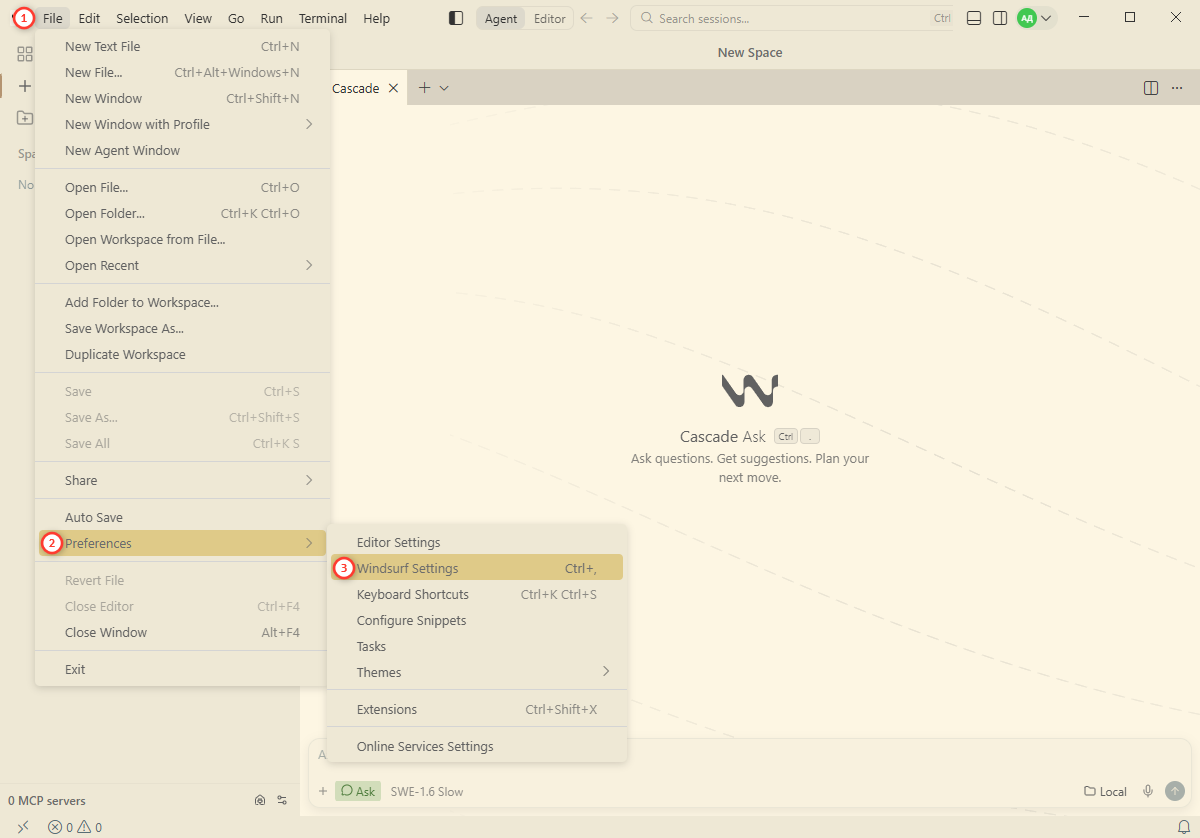Viewport: 1200px width, 838px height.
Task: Choose Close Window
Action: click(182, 632)
